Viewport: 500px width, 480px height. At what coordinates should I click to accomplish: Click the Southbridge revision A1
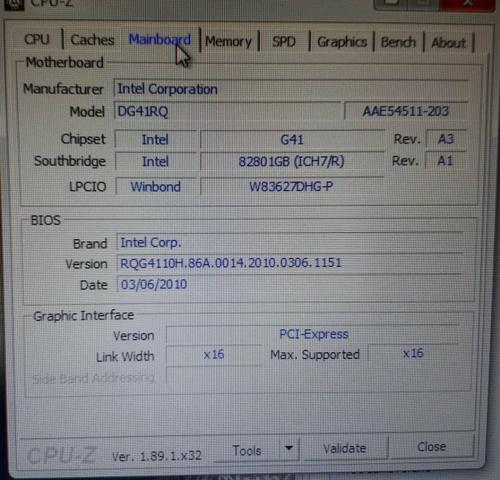(445, 161)
